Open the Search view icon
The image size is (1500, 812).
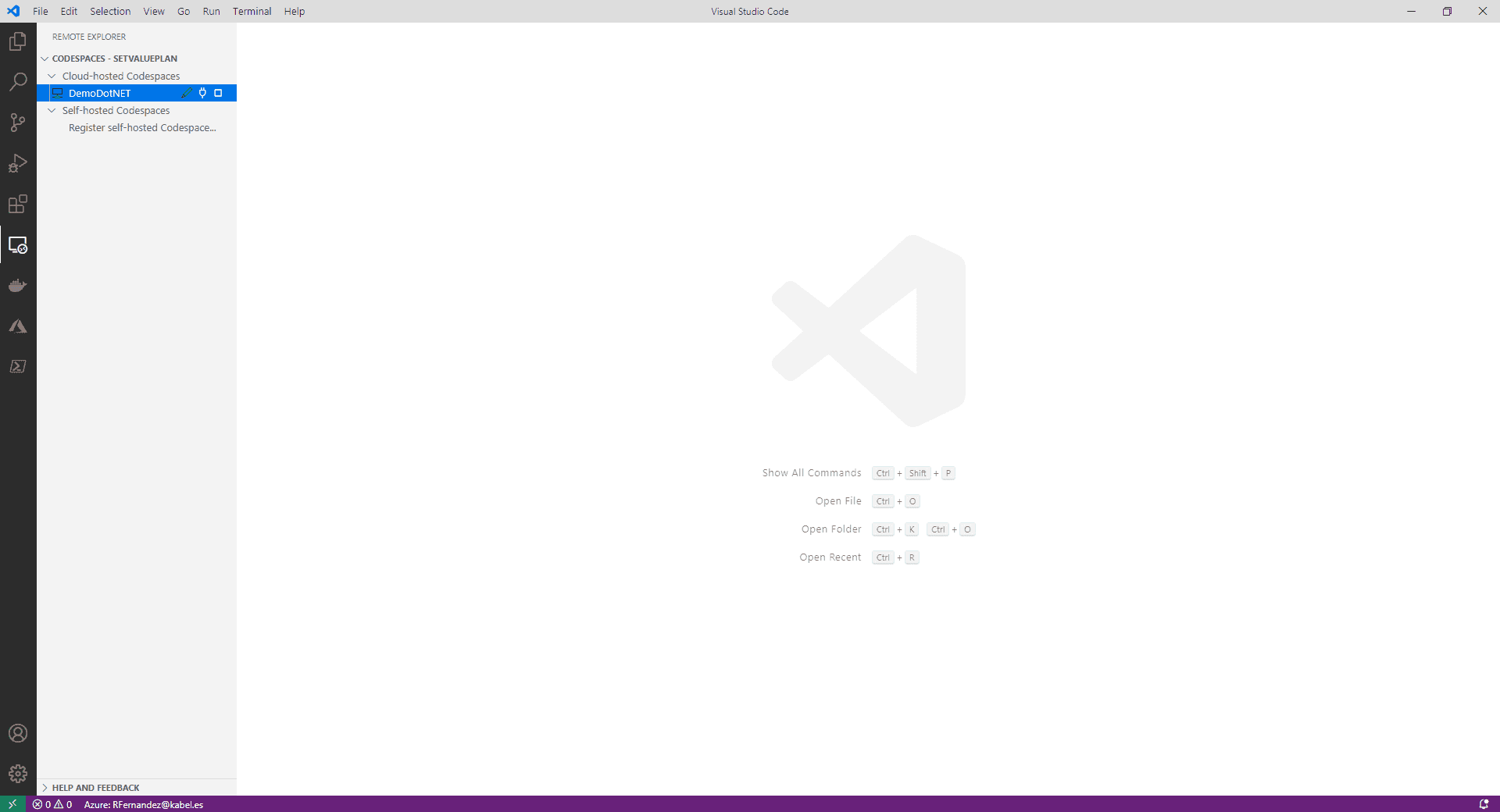pos(18,82)
